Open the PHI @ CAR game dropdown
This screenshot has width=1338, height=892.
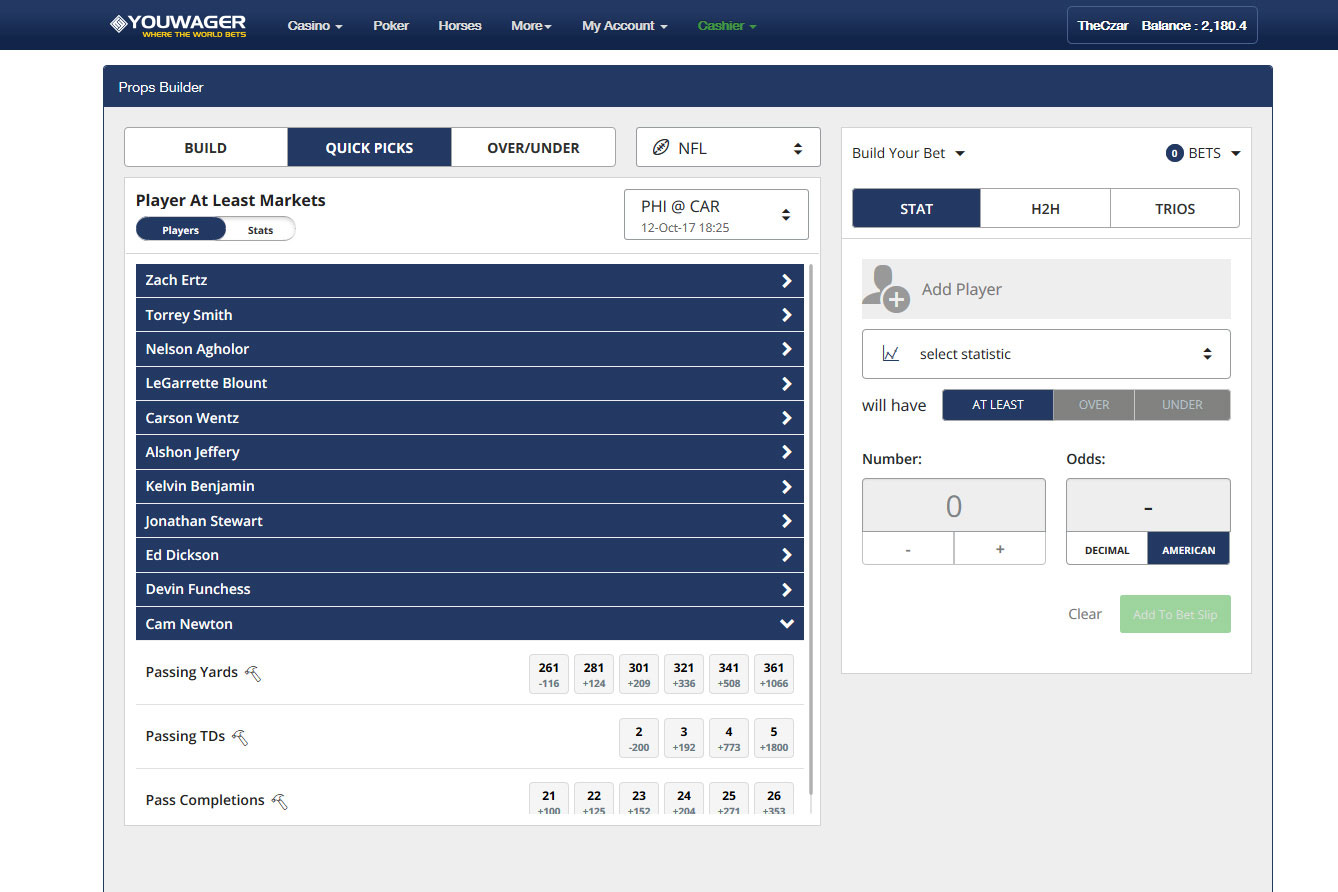[716, 215]
